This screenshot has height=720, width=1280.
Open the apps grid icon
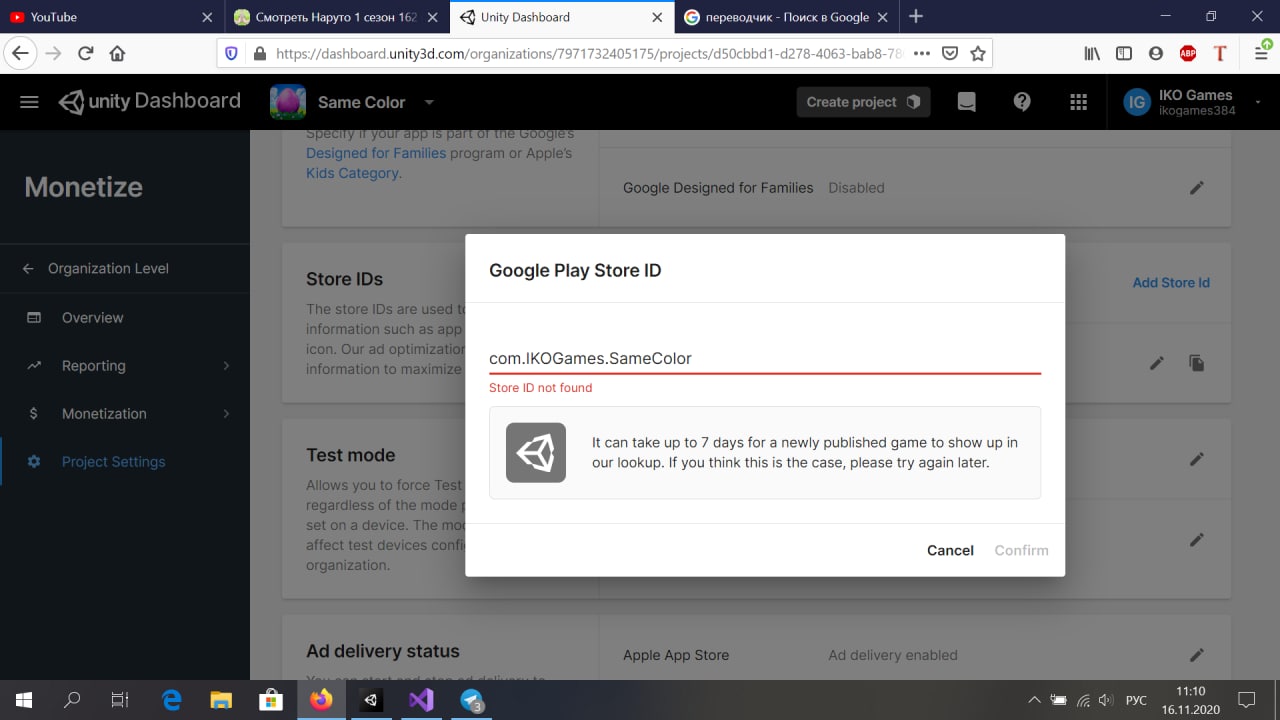coord(1078,102)
